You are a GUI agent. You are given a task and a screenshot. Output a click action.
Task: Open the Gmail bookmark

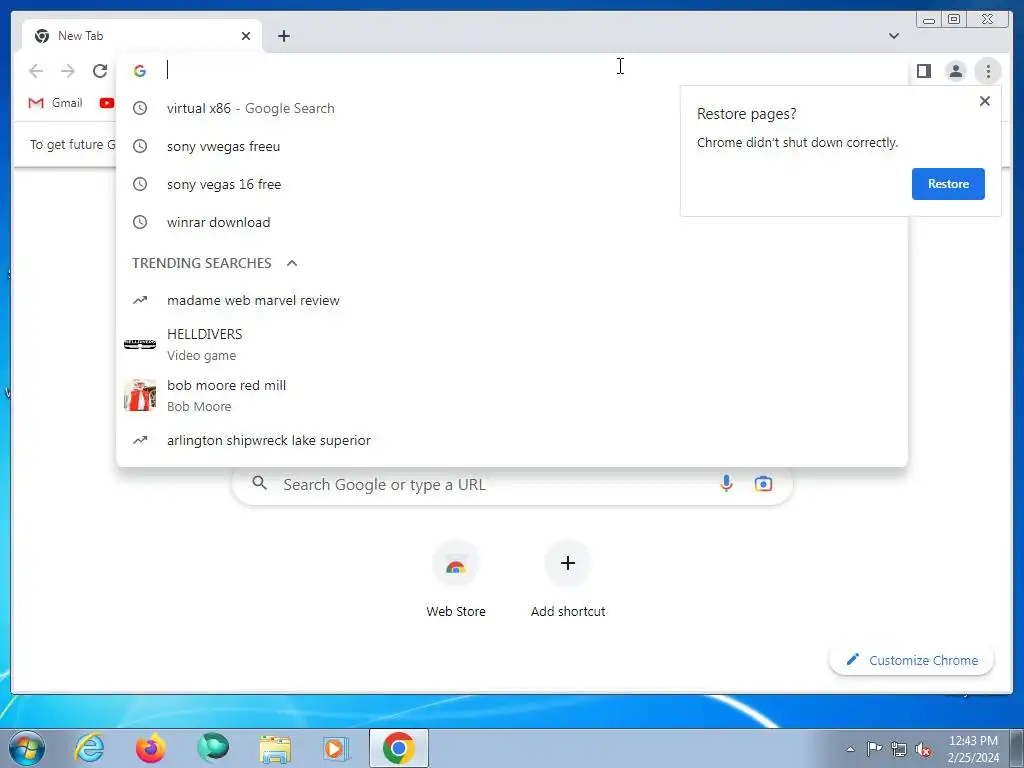(55, 103)
